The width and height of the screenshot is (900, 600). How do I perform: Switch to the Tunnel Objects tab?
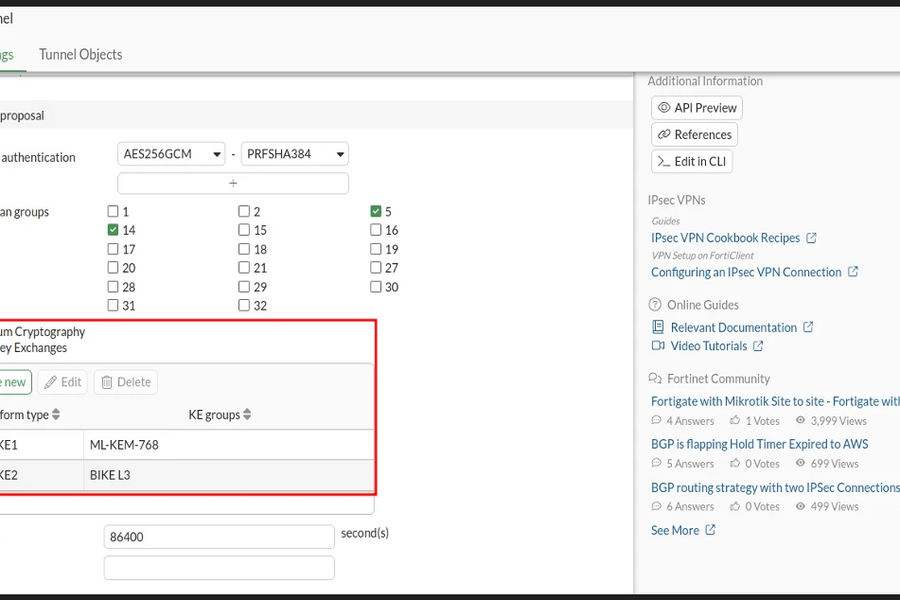point(80,55)
